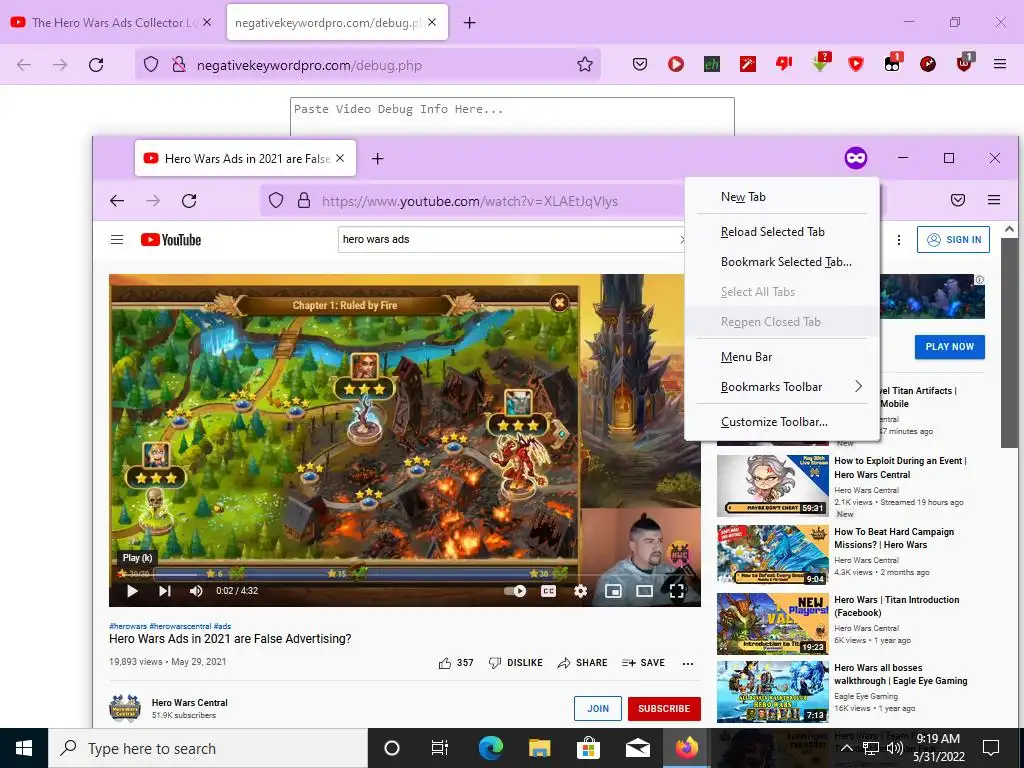Screen dimensions: 1024x768
Task: Click the green download-arrow extension icon
Action: coord(820,63)
